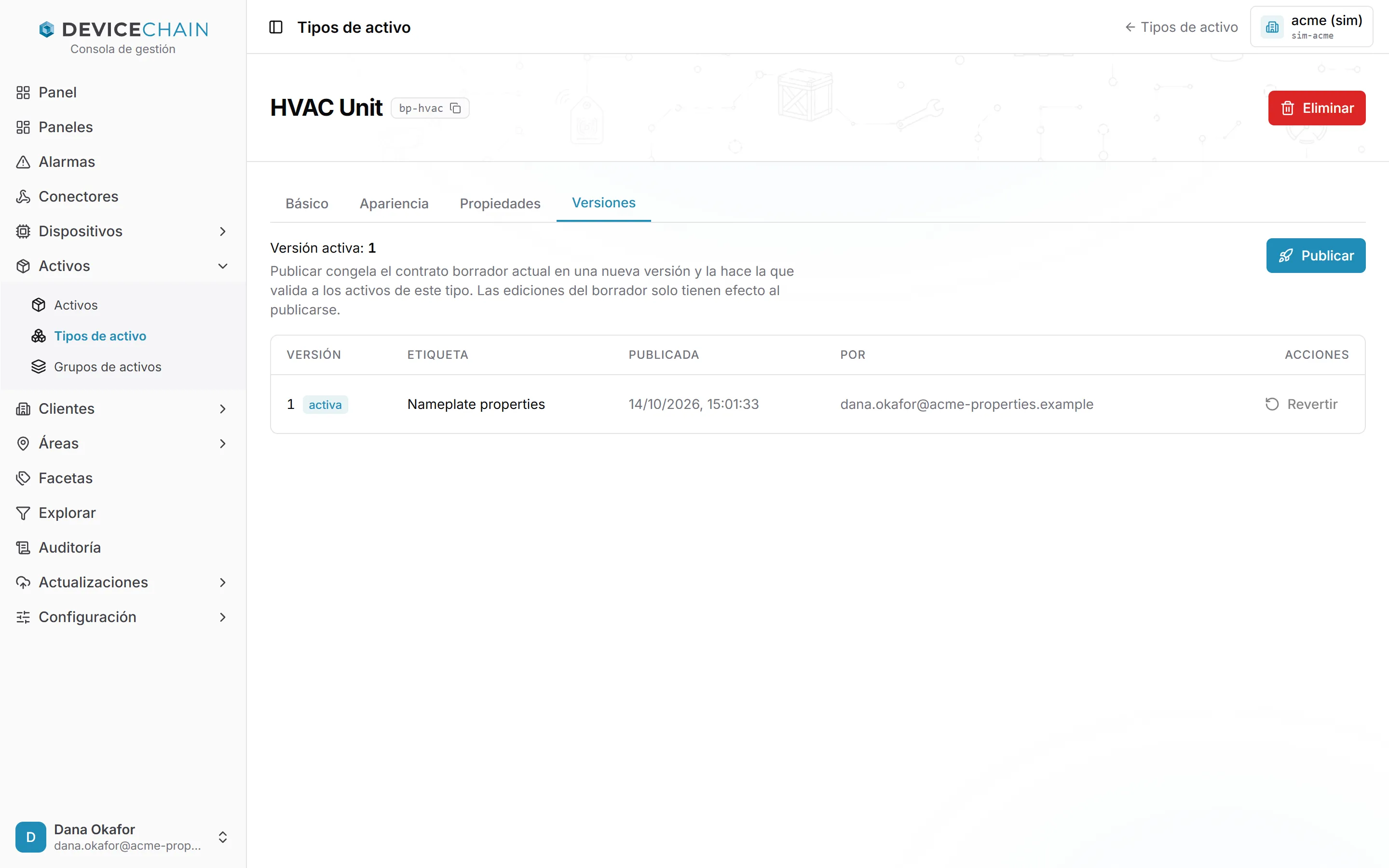Click the Actualizaciones cloud upload icon
This screenshot has height=868, width=1389.
coord(23,582)
